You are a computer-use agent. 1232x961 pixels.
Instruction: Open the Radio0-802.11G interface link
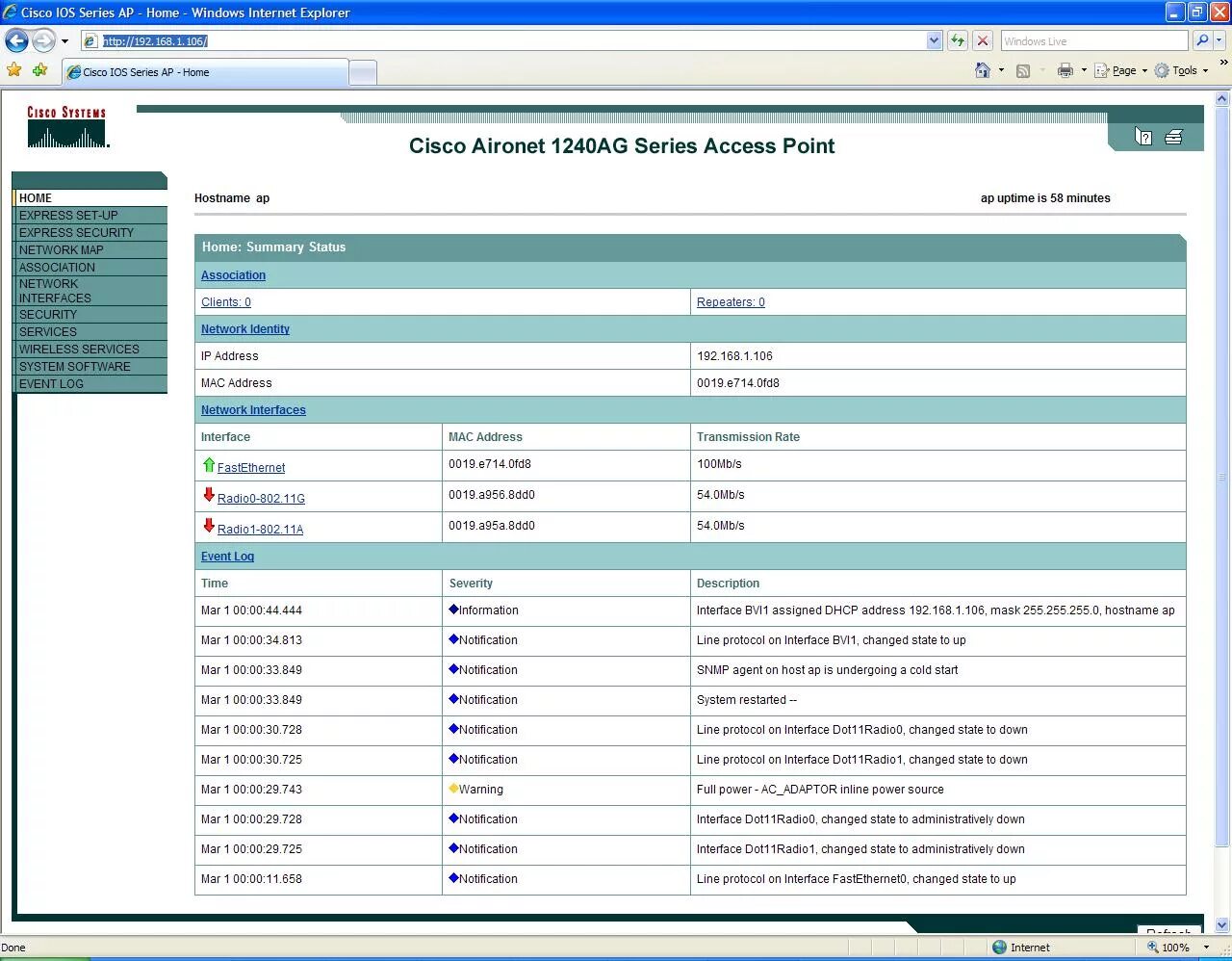coord(261,499)
